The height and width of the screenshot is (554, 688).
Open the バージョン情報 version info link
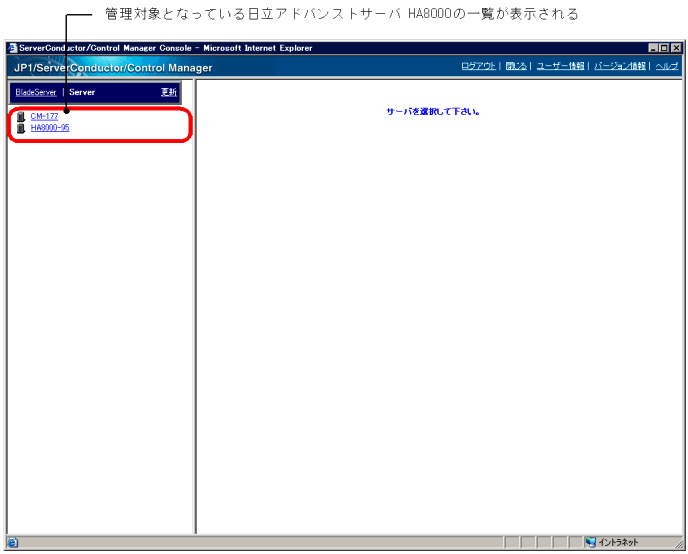pos(620,66)
